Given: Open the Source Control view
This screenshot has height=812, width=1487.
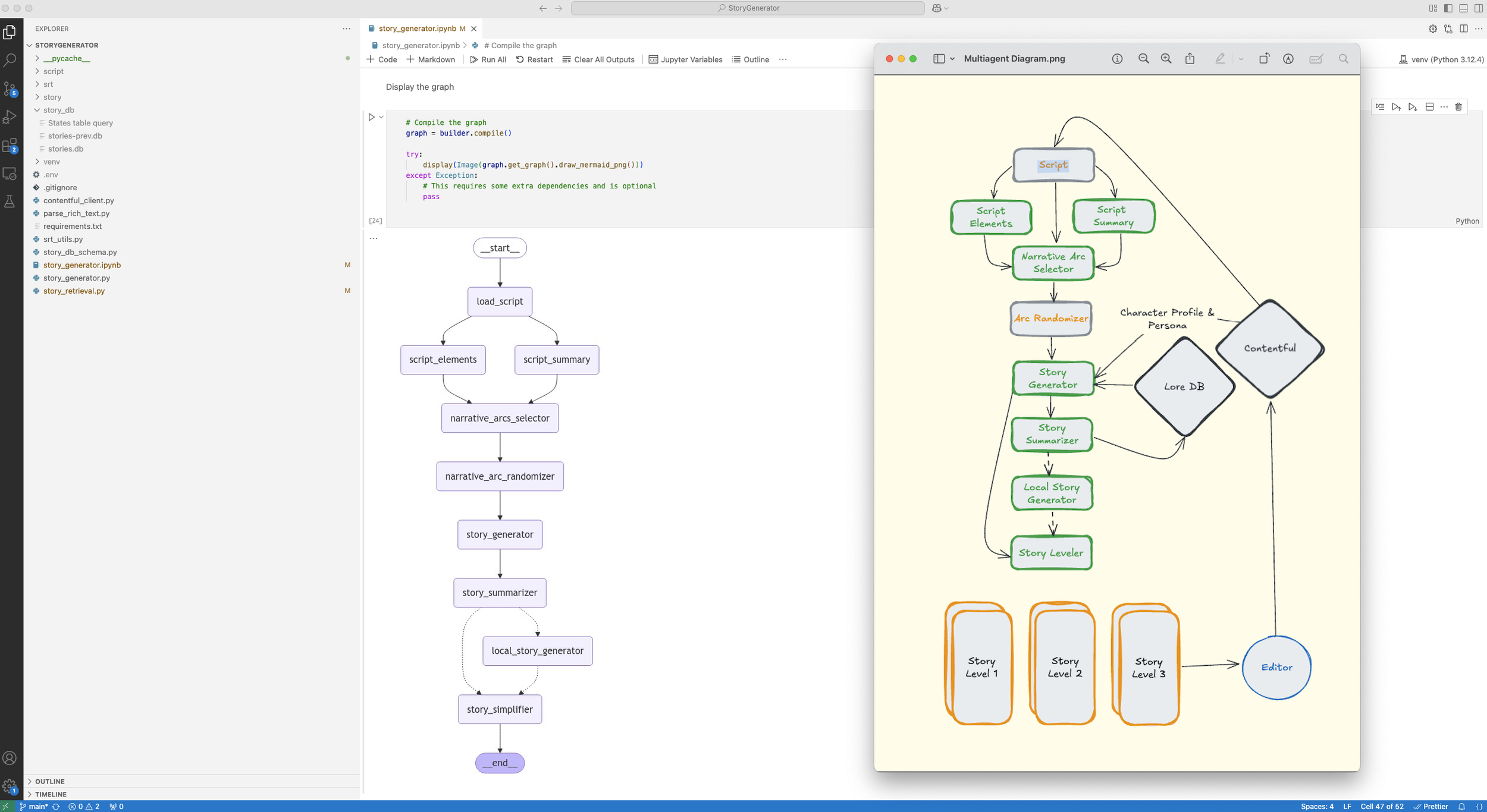Looking at the screenshot, I should click(10, 89).
